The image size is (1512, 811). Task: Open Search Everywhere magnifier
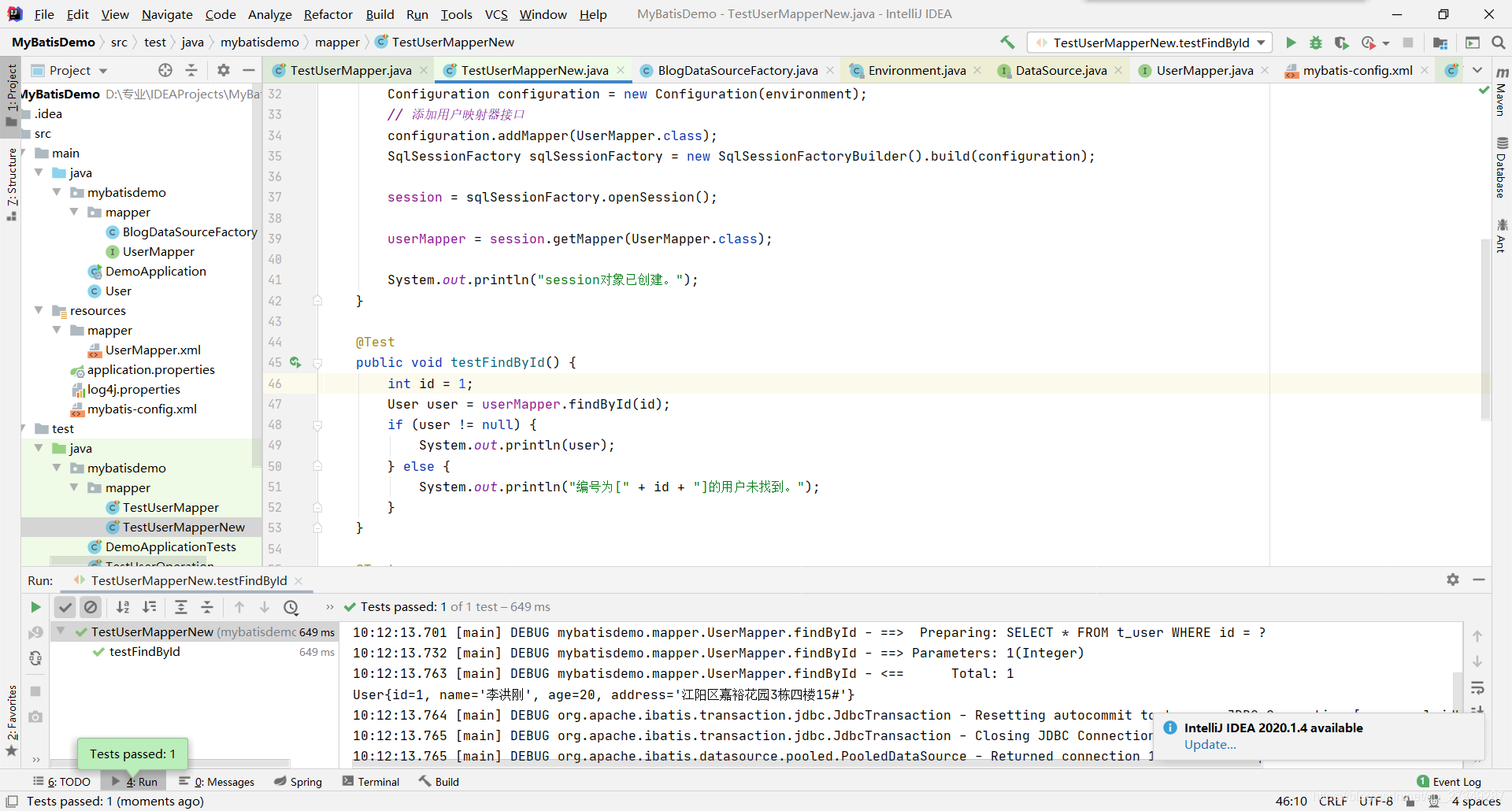pos(1499,43)
